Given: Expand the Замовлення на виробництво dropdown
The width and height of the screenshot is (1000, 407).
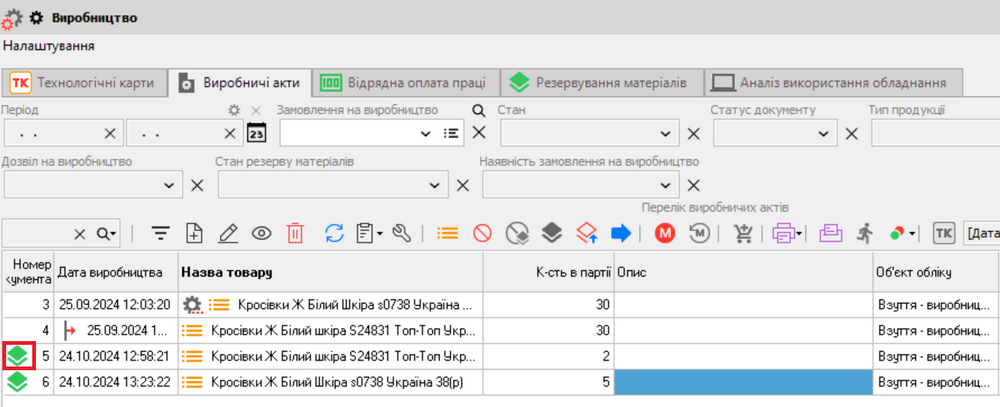Looking at the screenshot, I should click(427, 134).
